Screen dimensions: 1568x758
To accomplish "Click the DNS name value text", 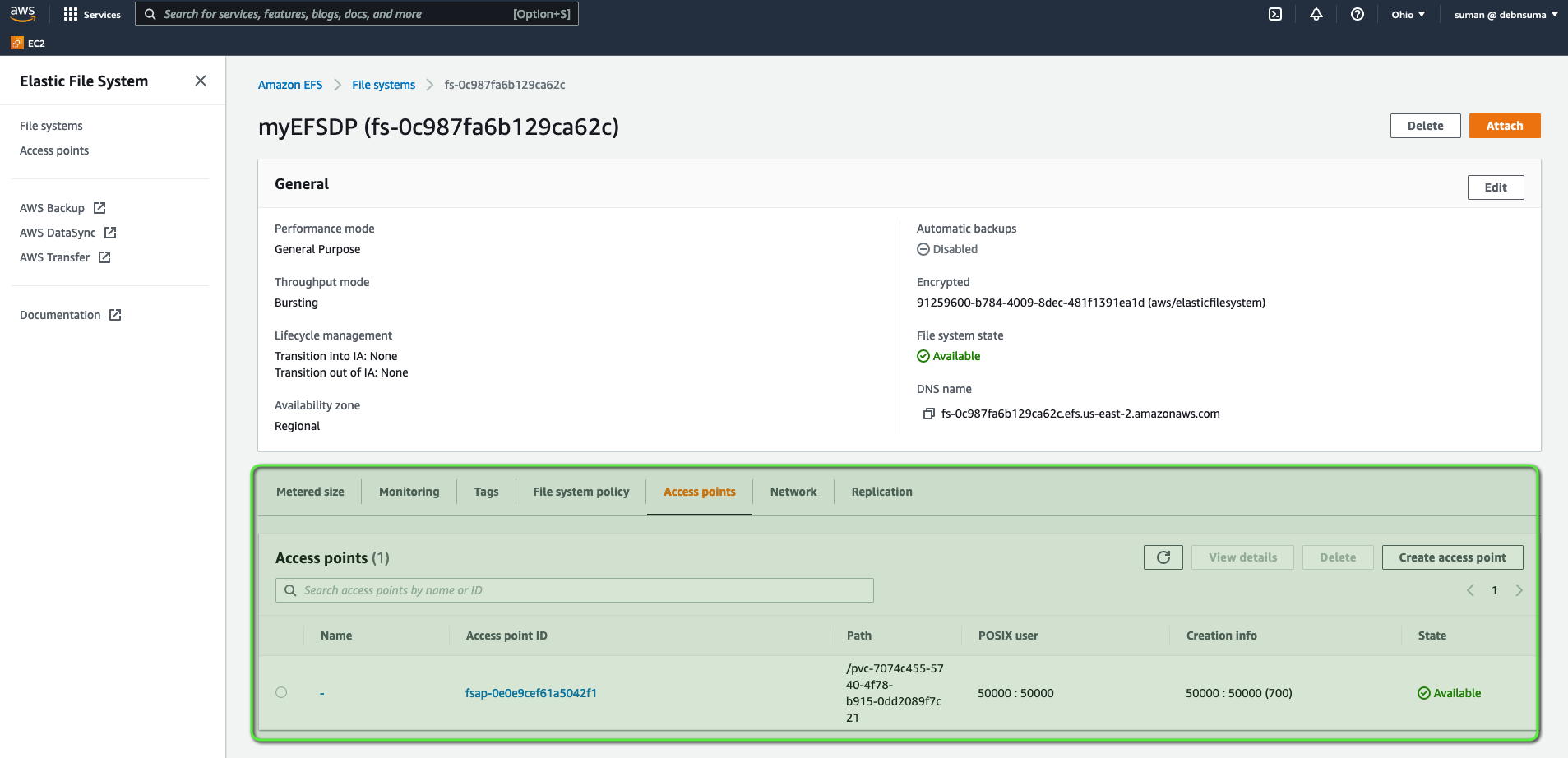I will pos(1080,414).
